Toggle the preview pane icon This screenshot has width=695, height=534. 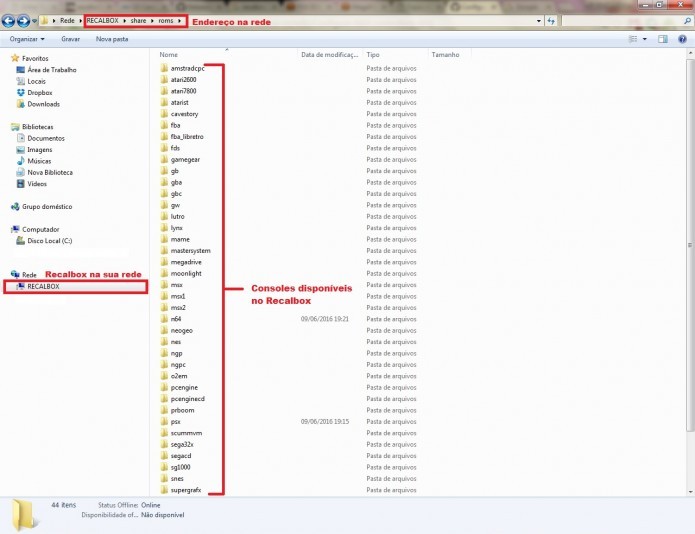point(663,39)
